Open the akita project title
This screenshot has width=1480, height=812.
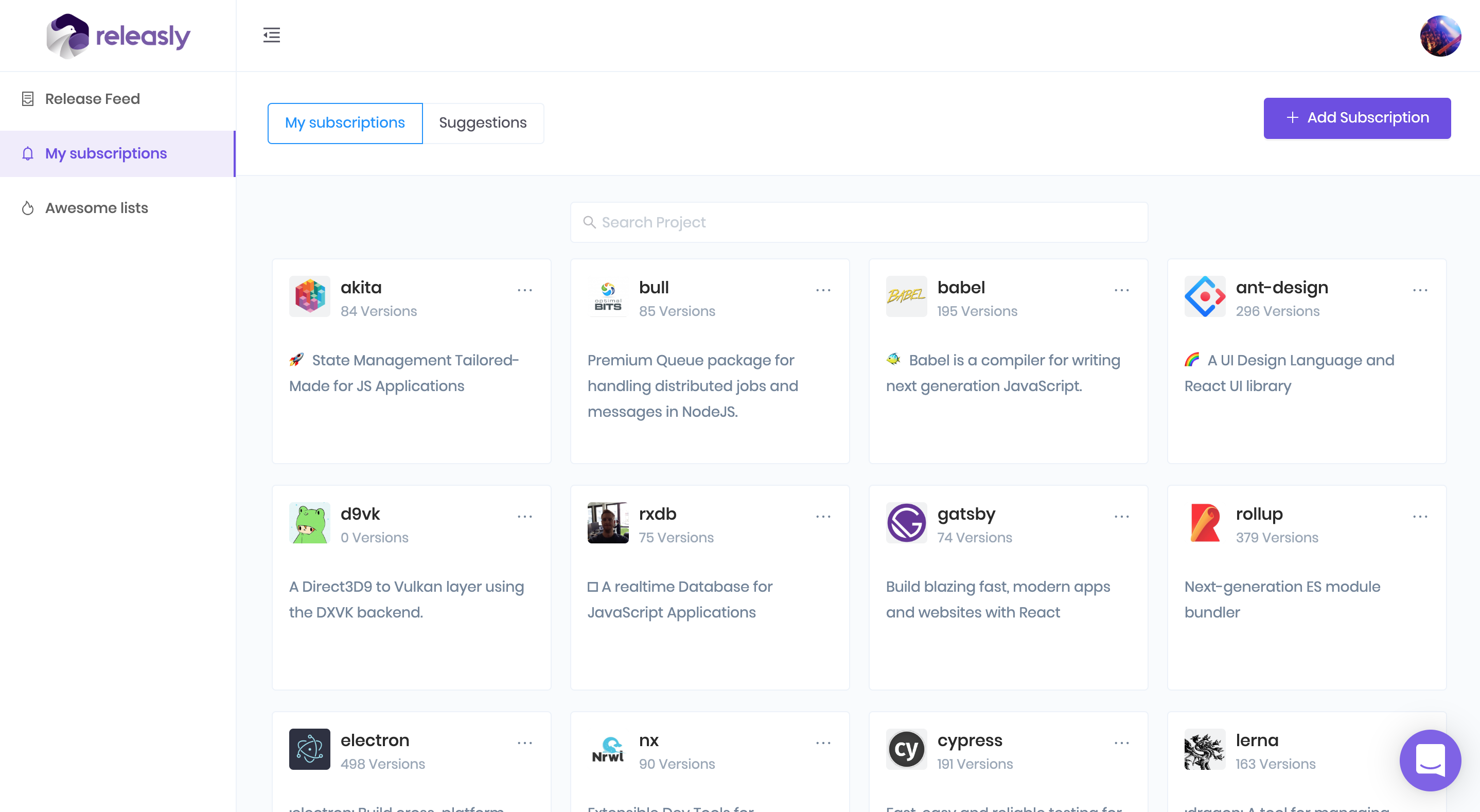tap(361, 287)
